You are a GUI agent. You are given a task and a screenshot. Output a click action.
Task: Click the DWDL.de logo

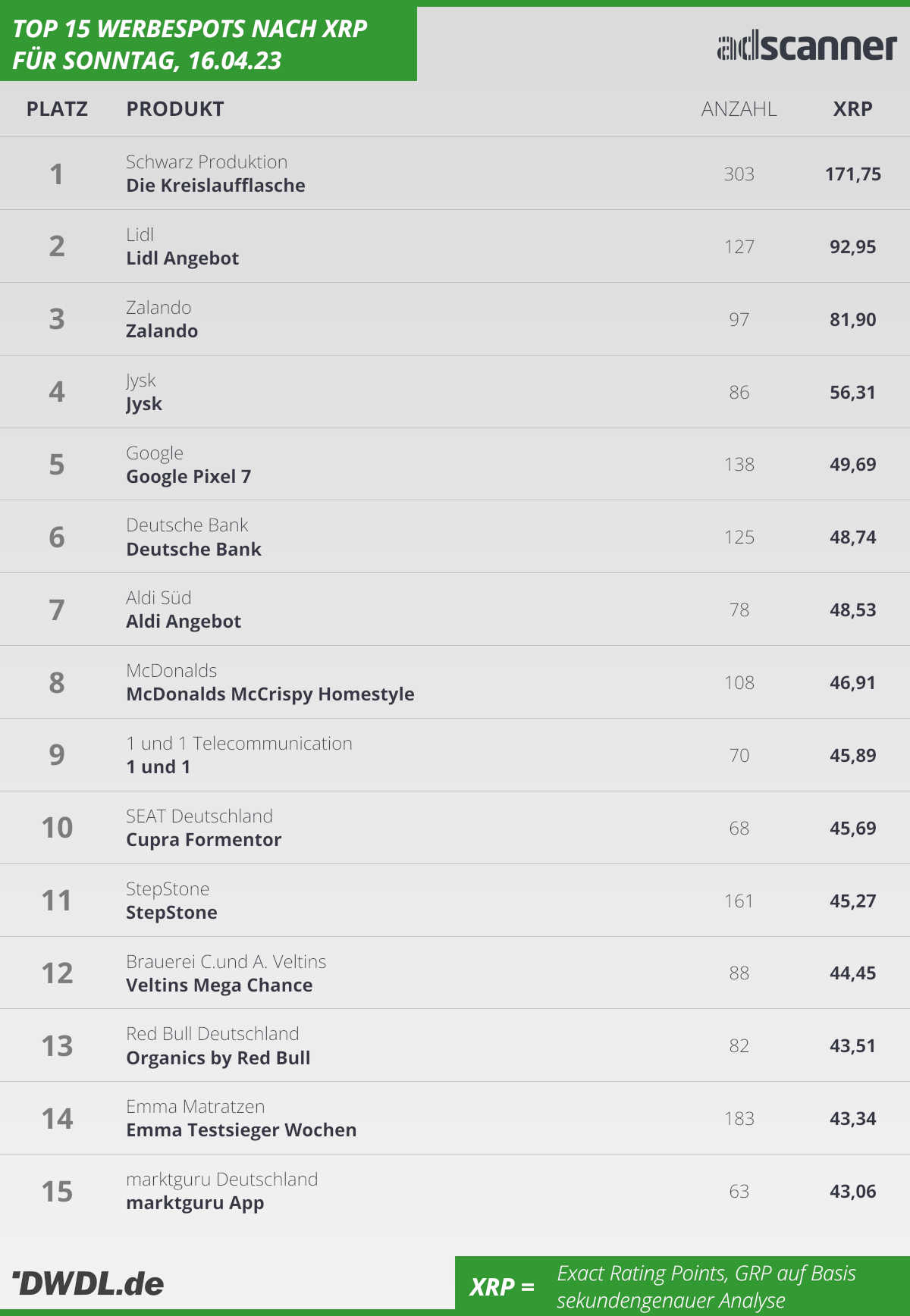tap(88, 1283)
